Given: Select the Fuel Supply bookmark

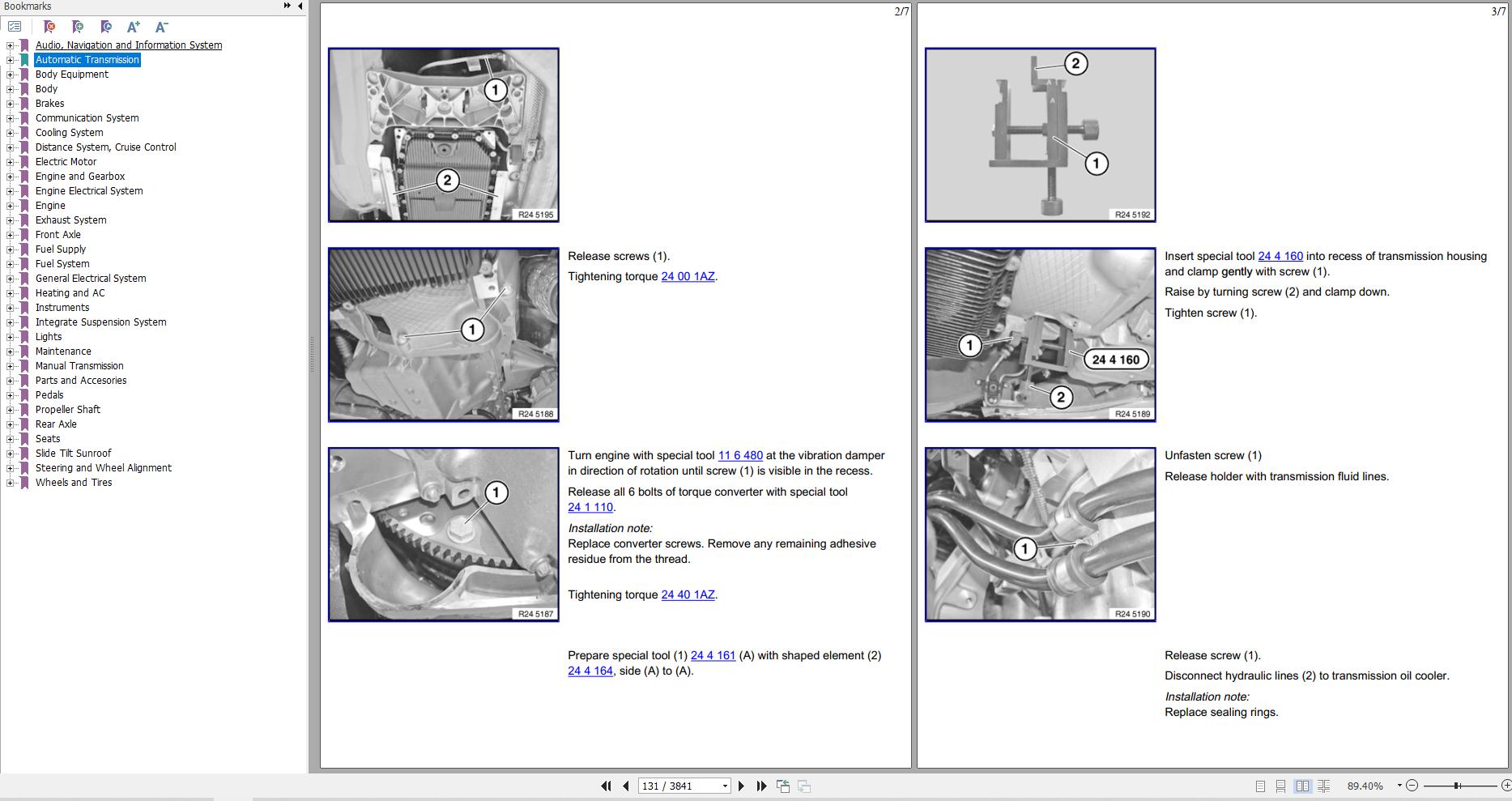Looking at the screenshot, I should point(60,249).
